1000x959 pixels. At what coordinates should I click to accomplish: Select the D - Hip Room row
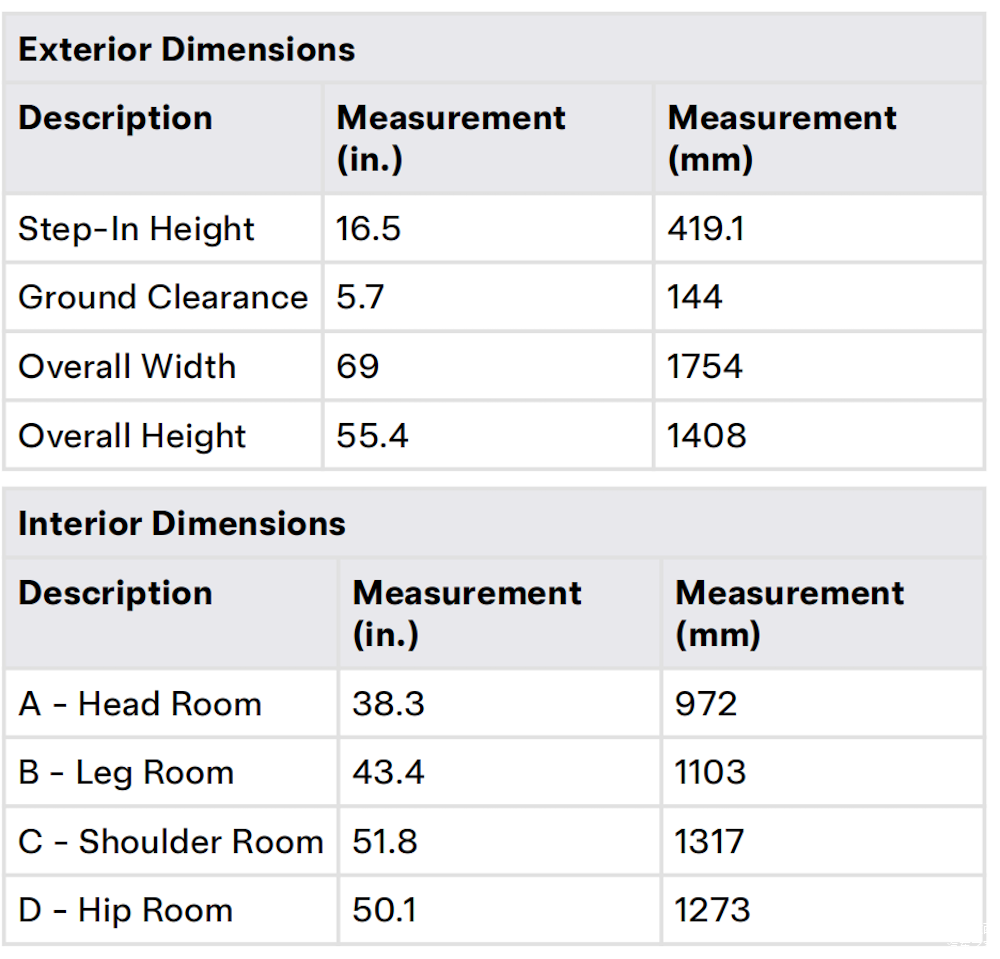pos(494,910)
